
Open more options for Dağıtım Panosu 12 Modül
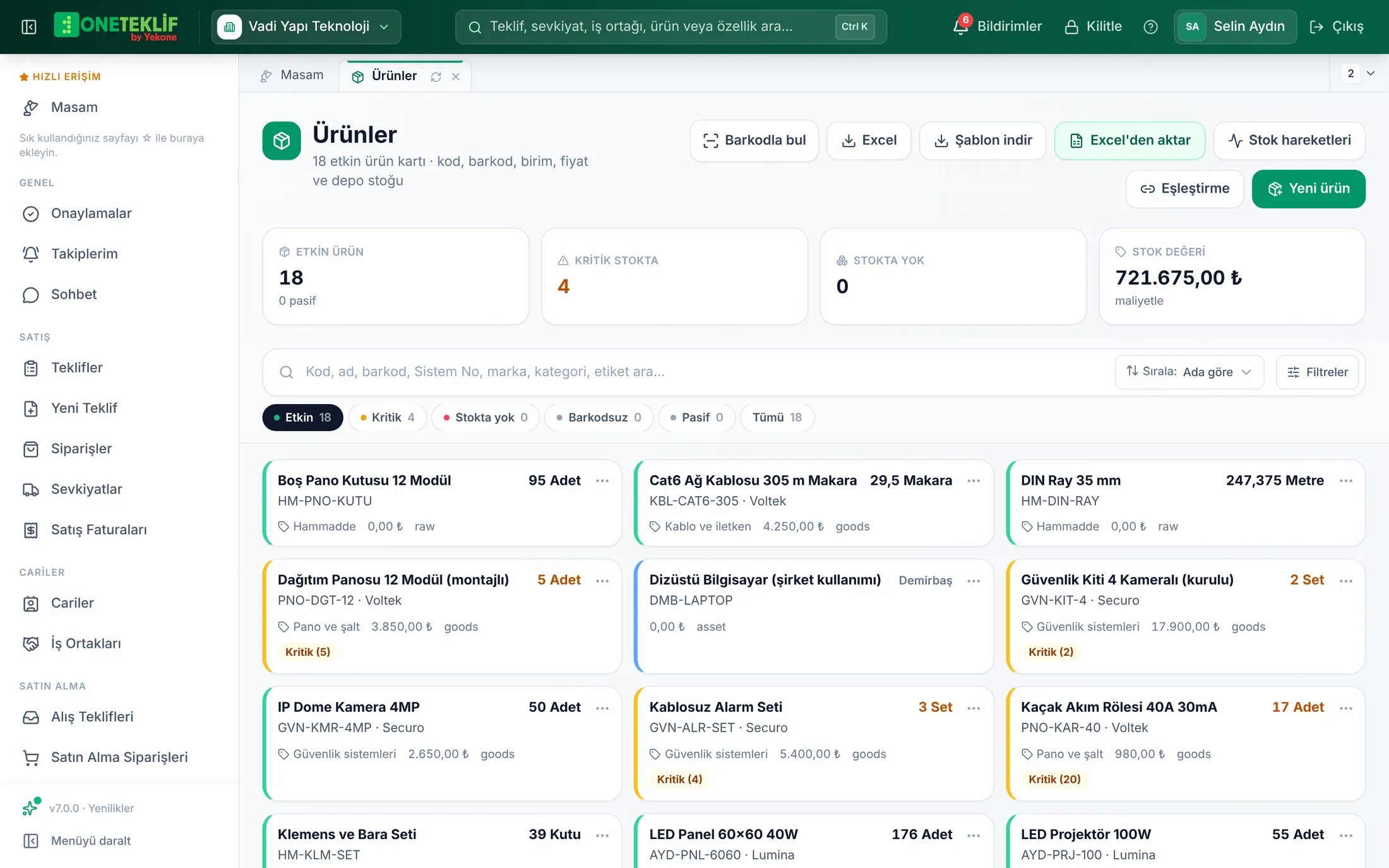point(602,581)
